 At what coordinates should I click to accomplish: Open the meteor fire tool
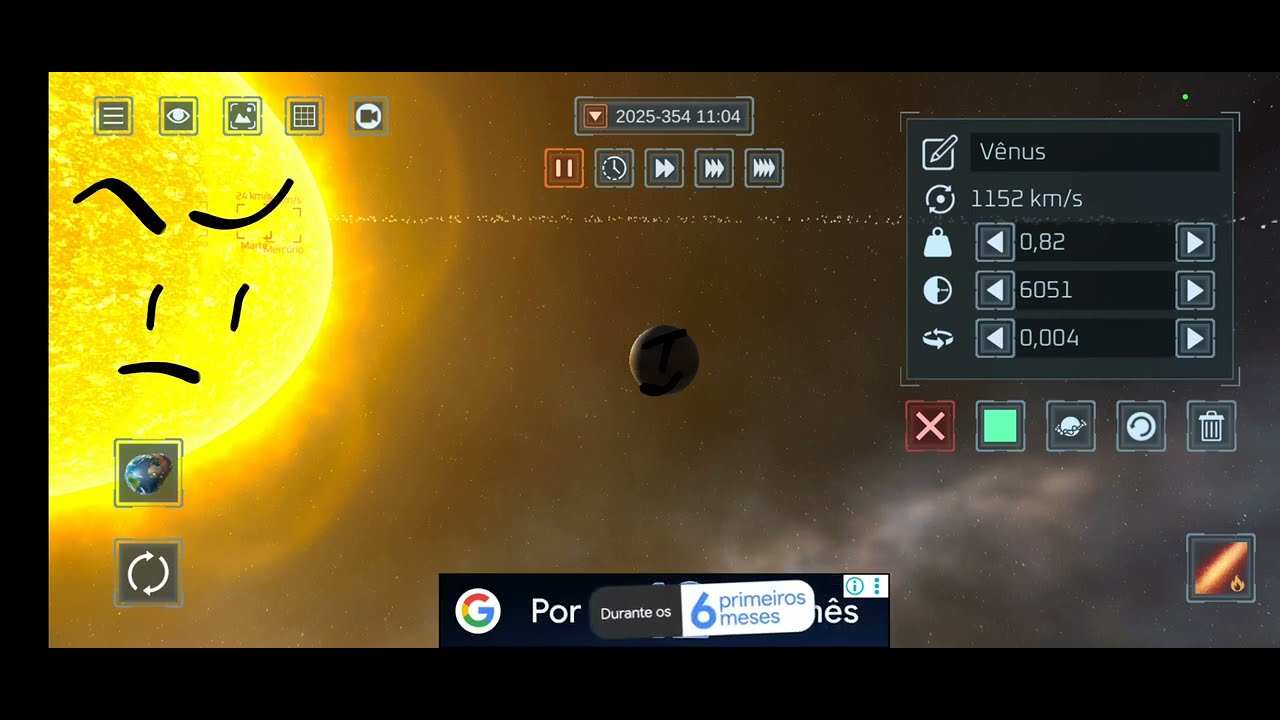click(x=1220, y=568)
